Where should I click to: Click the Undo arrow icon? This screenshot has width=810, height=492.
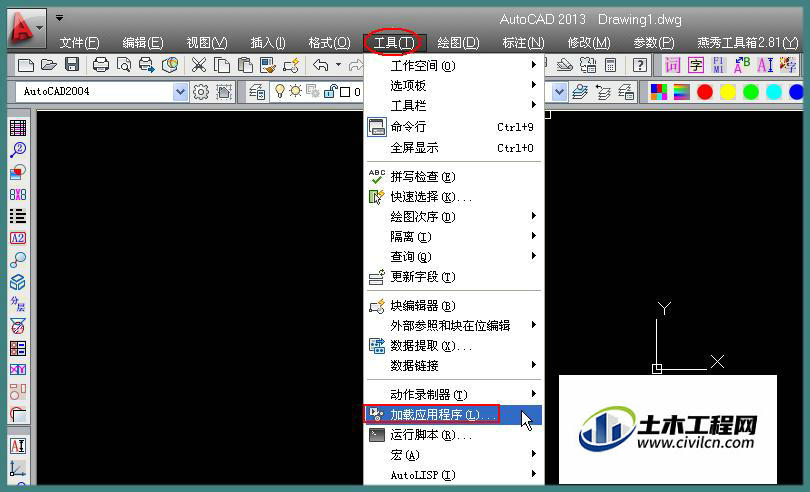(x=321, y=65)
